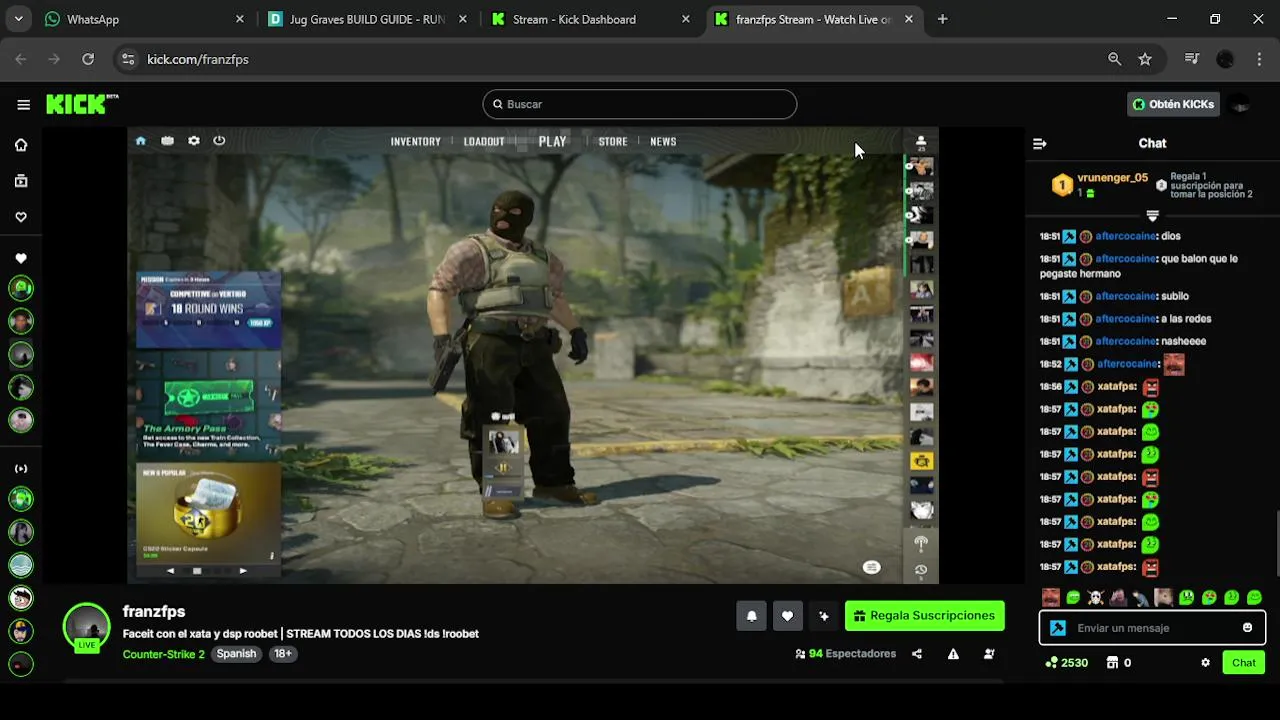Select LOADOUT in the game menu
The height and width of the screenshot is (720, 1280).
click(x=484, y=142)
